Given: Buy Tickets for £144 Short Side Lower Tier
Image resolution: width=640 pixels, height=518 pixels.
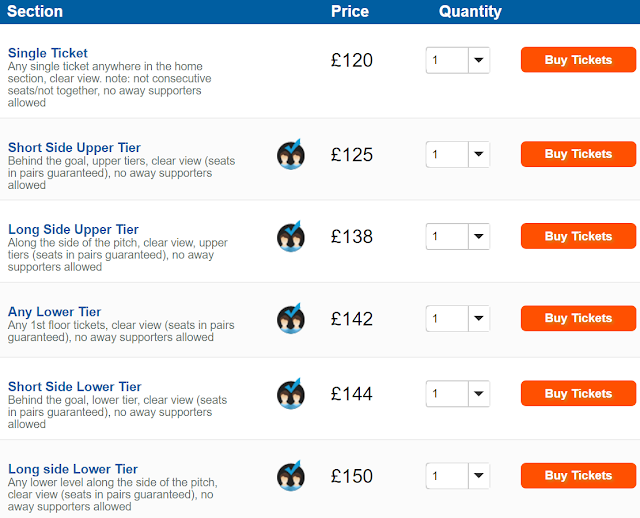Looking at the screenshot, I should [x=578, y=393].
